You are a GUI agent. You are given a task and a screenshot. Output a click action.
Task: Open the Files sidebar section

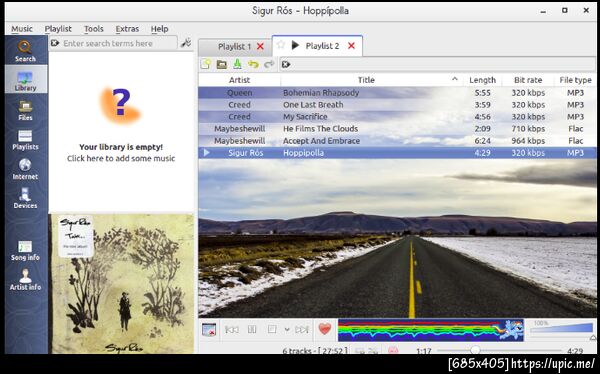(x=25, y=110)
